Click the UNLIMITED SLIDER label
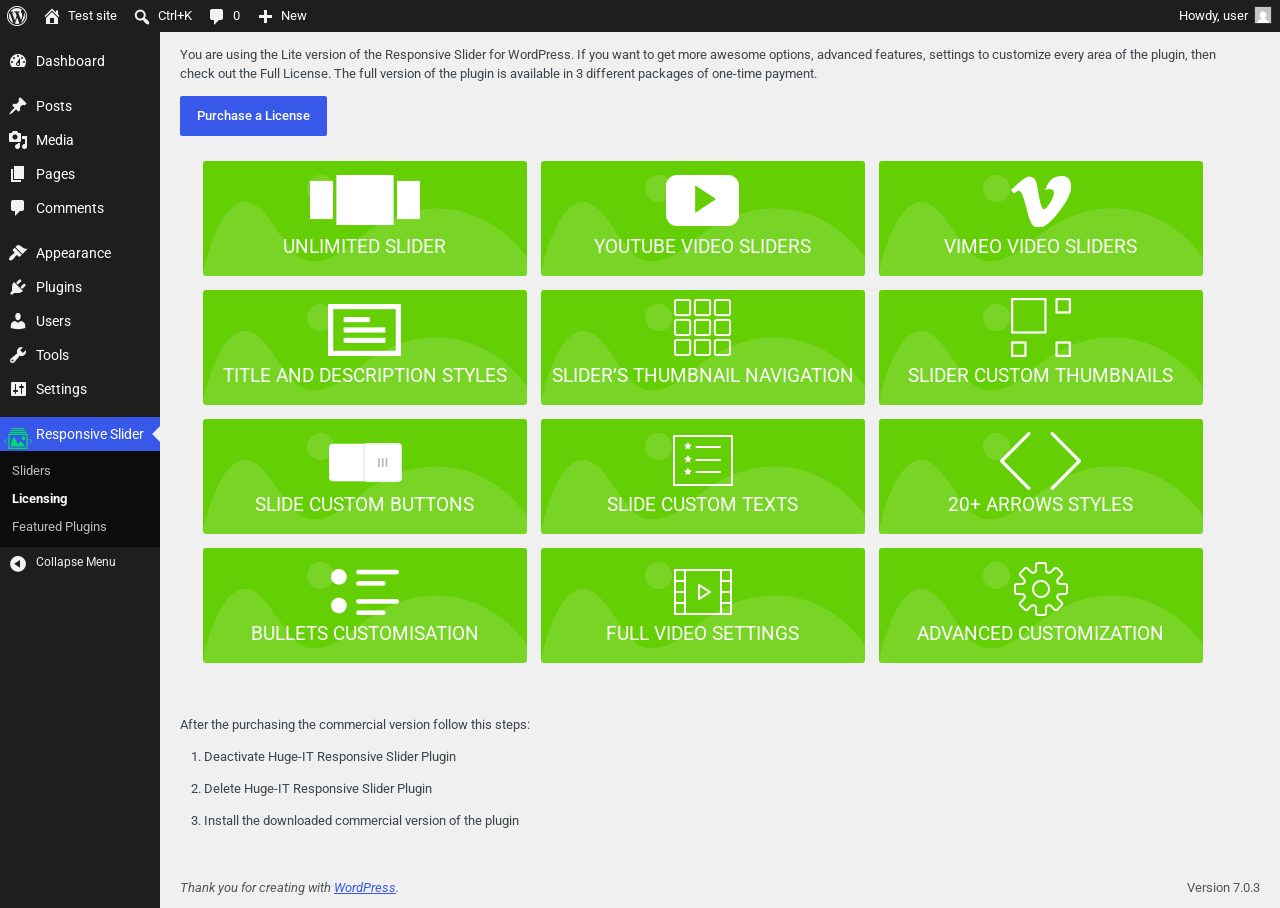Screen dimensions: 1280x908 point(365,247)
